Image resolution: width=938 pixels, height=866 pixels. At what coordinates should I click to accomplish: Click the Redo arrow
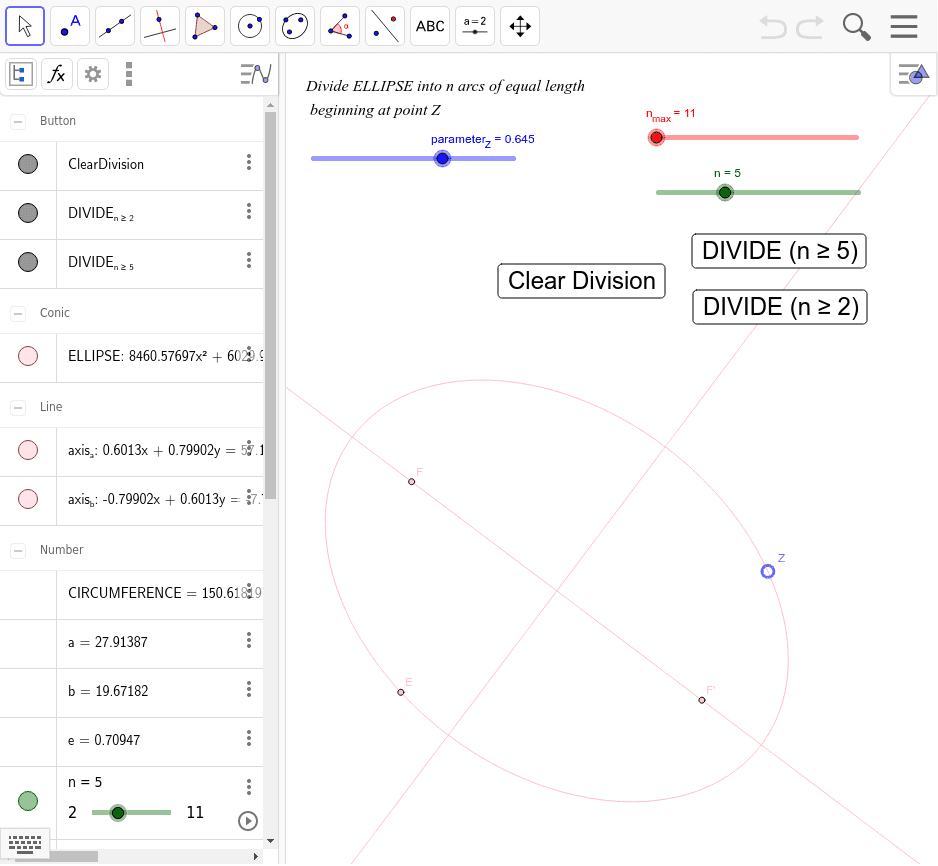[810, 27]
